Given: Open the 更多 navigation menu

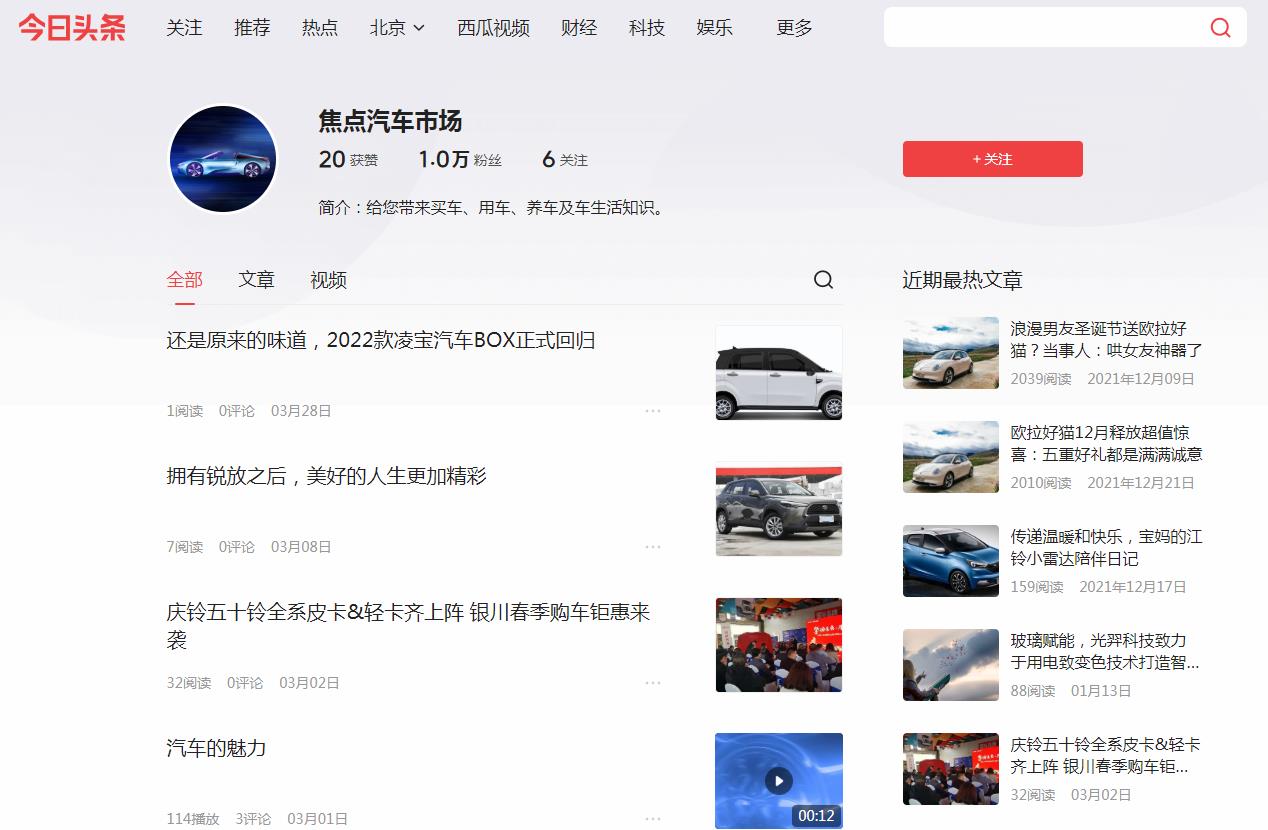Looking at the screenshot, I should [795, 28].
